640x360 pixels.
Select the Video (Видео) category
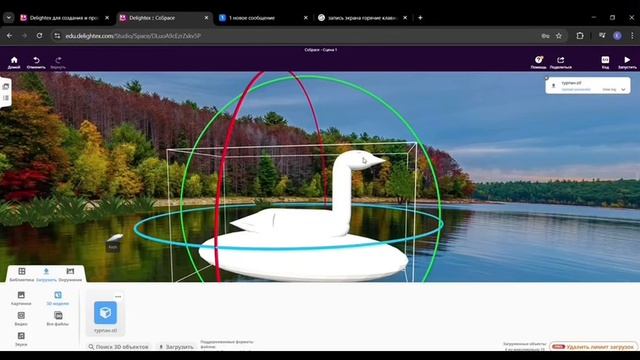point(21,318)
